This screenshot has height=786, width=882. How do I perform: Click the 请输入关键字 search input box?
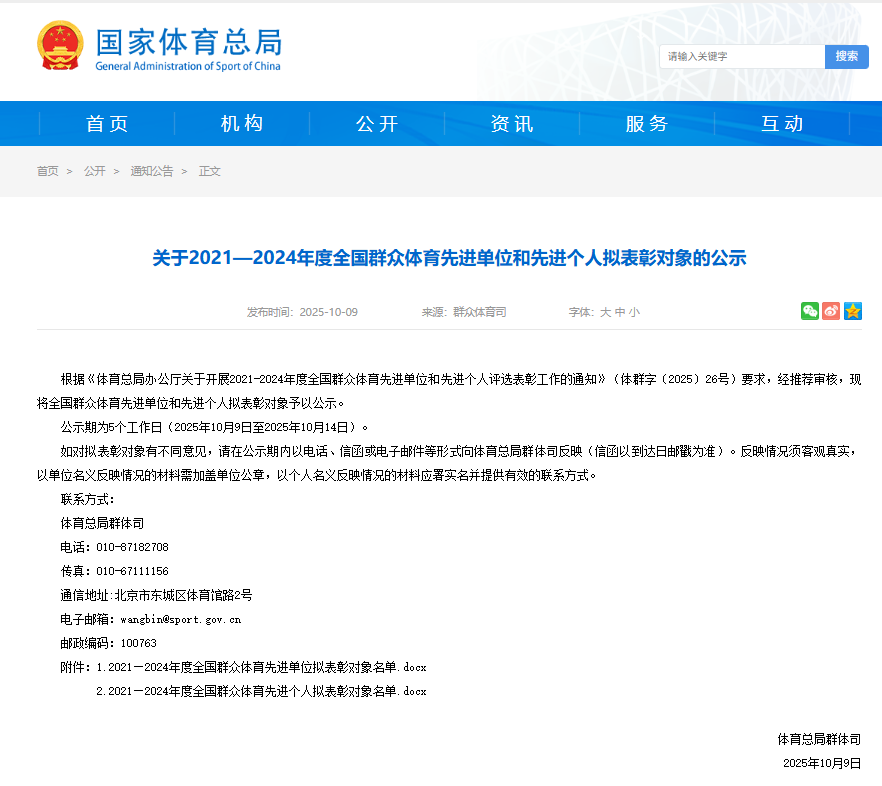pyautogui.click(x=742, y=57)
